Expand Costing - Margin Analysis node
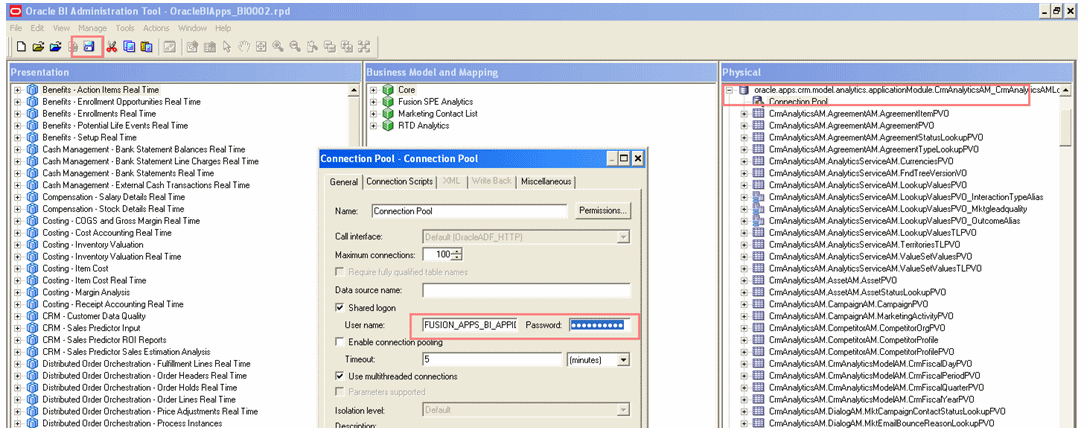The width and height of the screenshot is (1087, 428). 18,292
